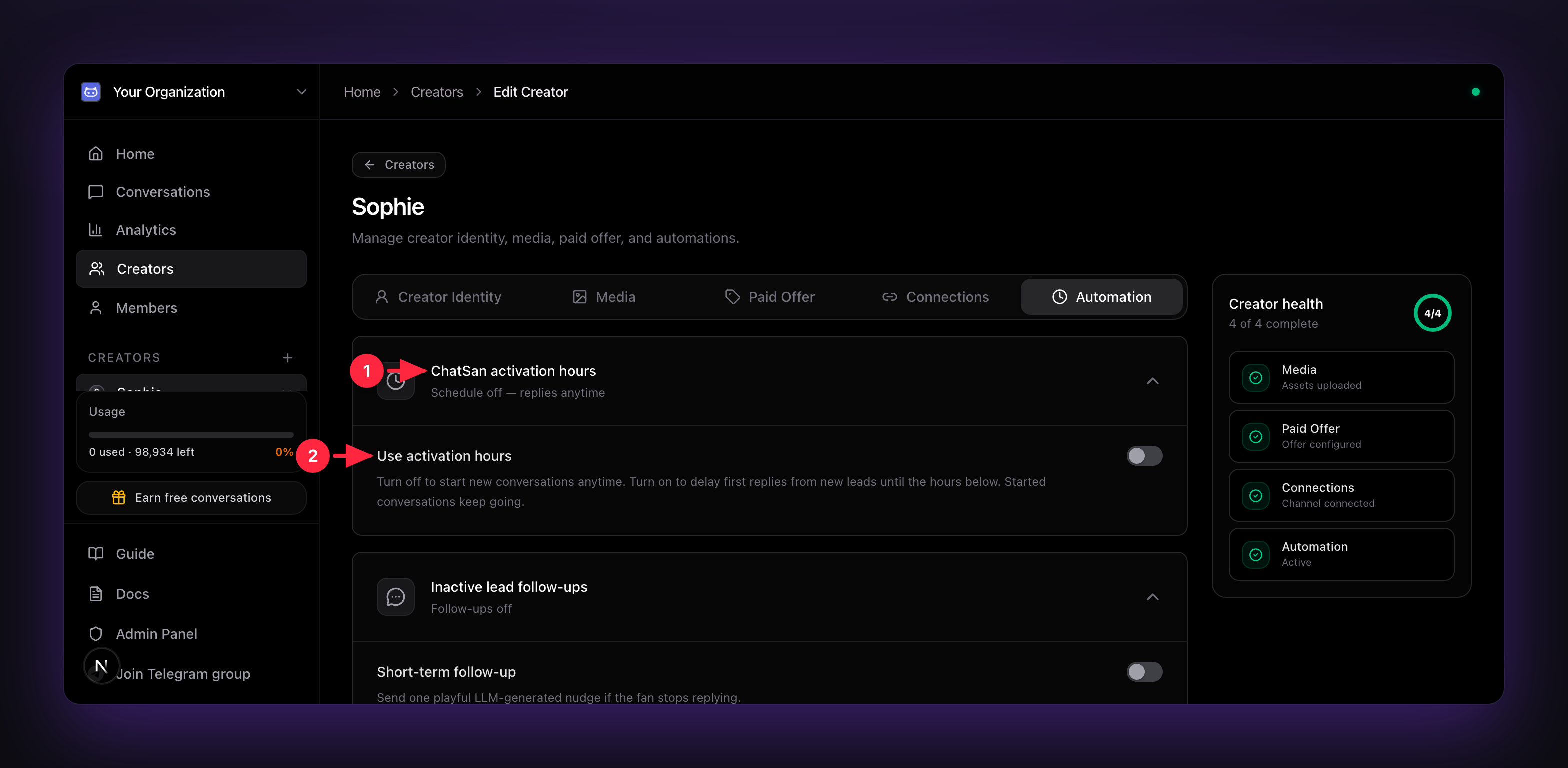Click the Creators people icon
This screenshot has height=768, width=1568.
97,269
